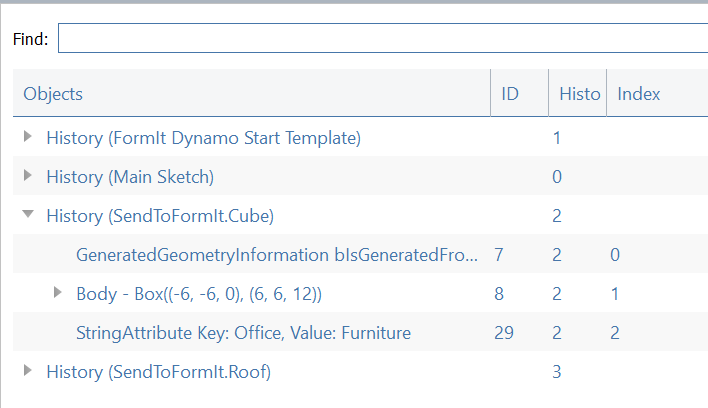Expand the Body - Box tree node

coord(57,293)
